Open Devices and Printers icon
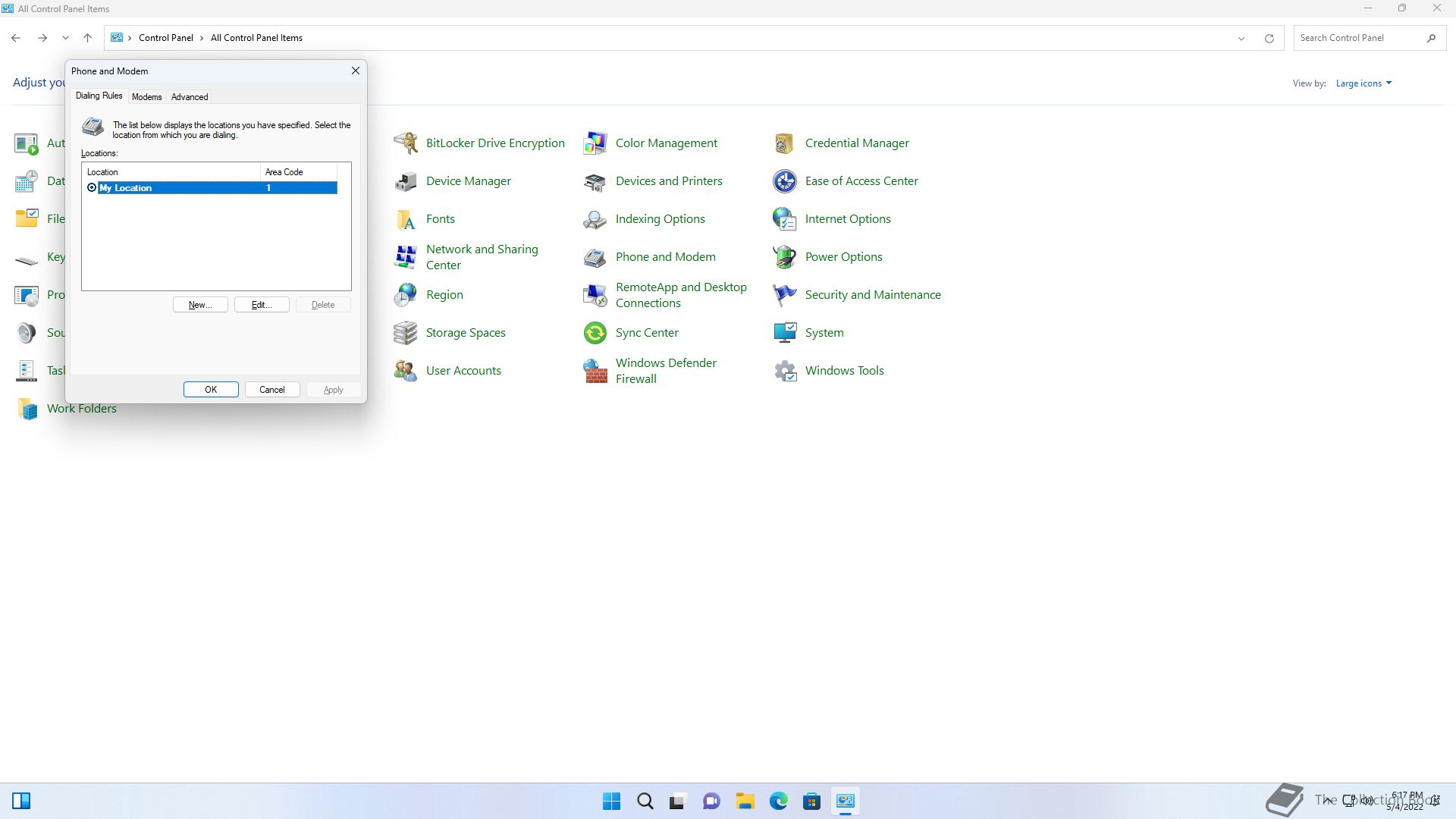The height and width of the screenshot is (819, 1456). pyautogui.click(x=595, y=180)
